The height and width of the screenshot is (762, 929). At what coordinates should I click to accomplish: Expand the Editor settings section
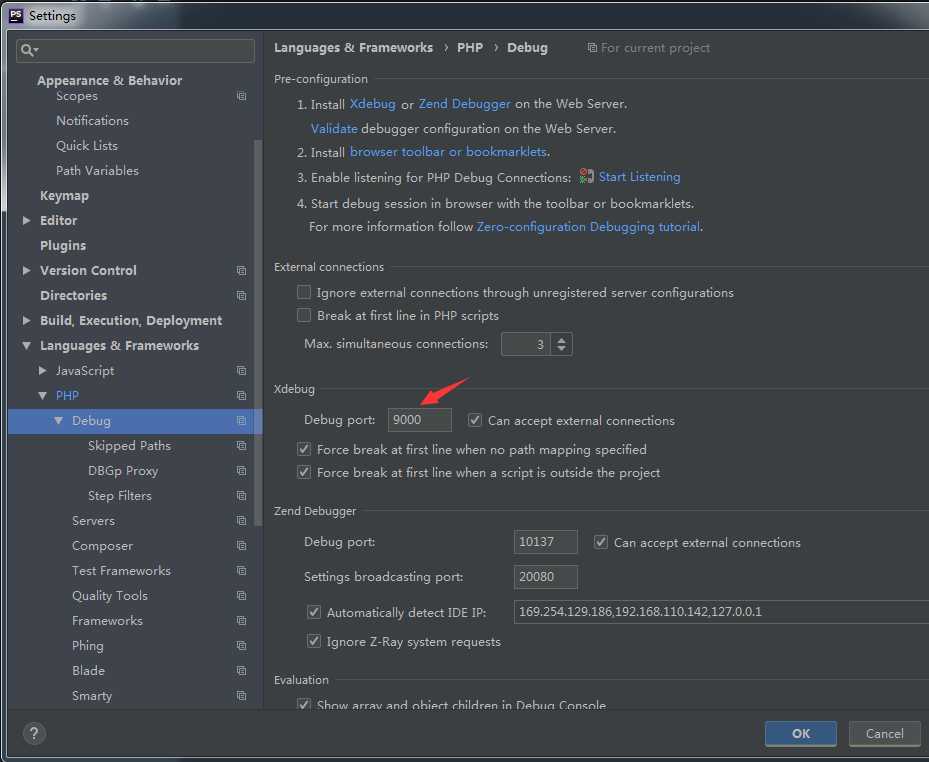27,220
